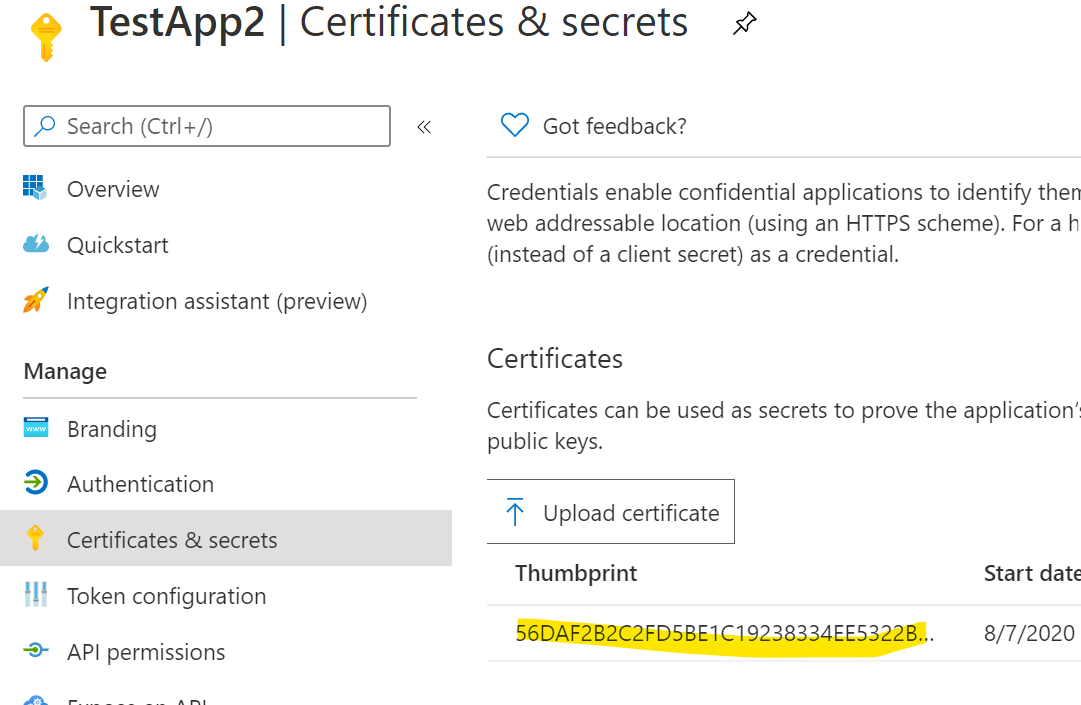The width and height of the screenshot is (1081, 705).
Task: Click the Integration assistant rocket icon
Action: click(36, 300)
